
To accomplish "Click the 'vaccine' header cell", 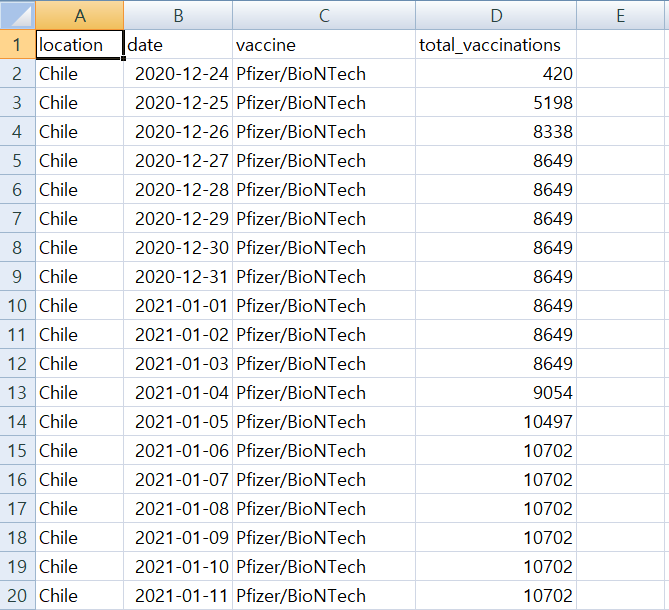I will click(324, 44).
